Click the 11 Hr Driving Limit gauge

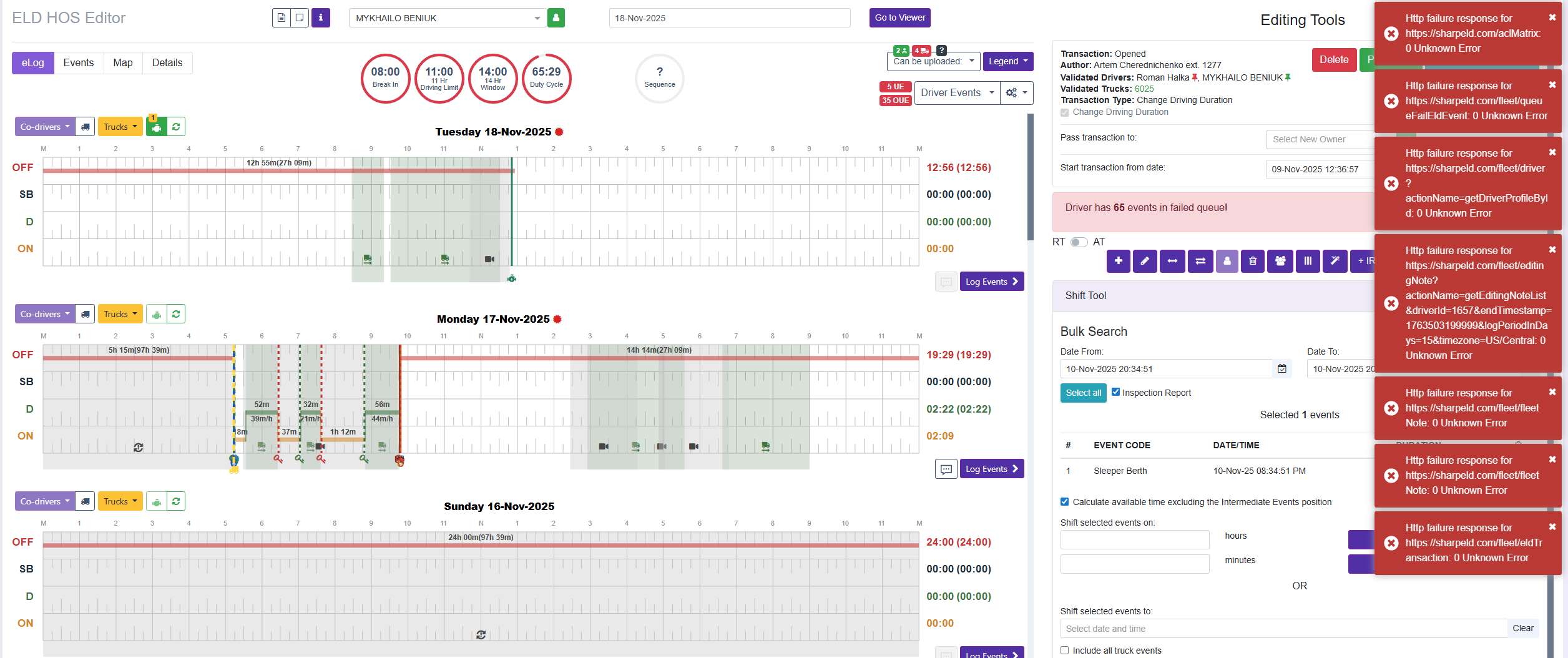(439, 78)
